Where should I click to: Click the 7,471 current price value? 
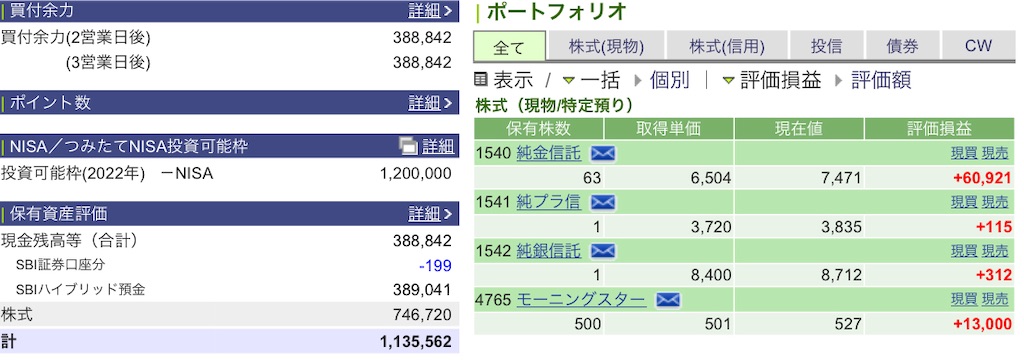(x=842, y=178)
